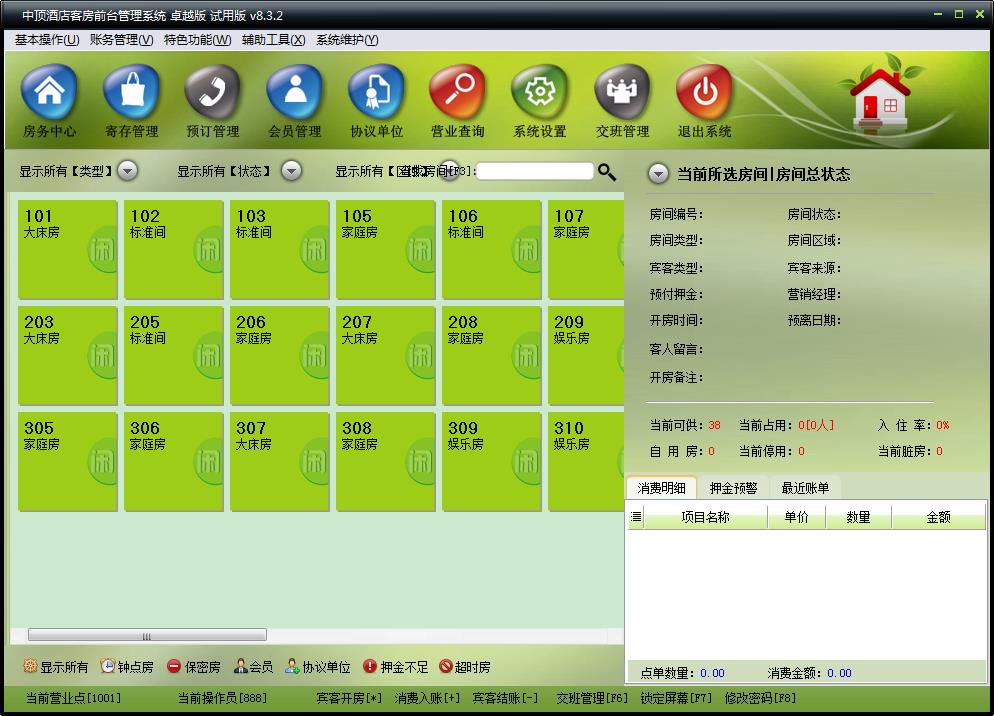This screenshot has height=716, width=994.
Task: Expand the 显示所有【类型】 dropdown
Action: 128,171
